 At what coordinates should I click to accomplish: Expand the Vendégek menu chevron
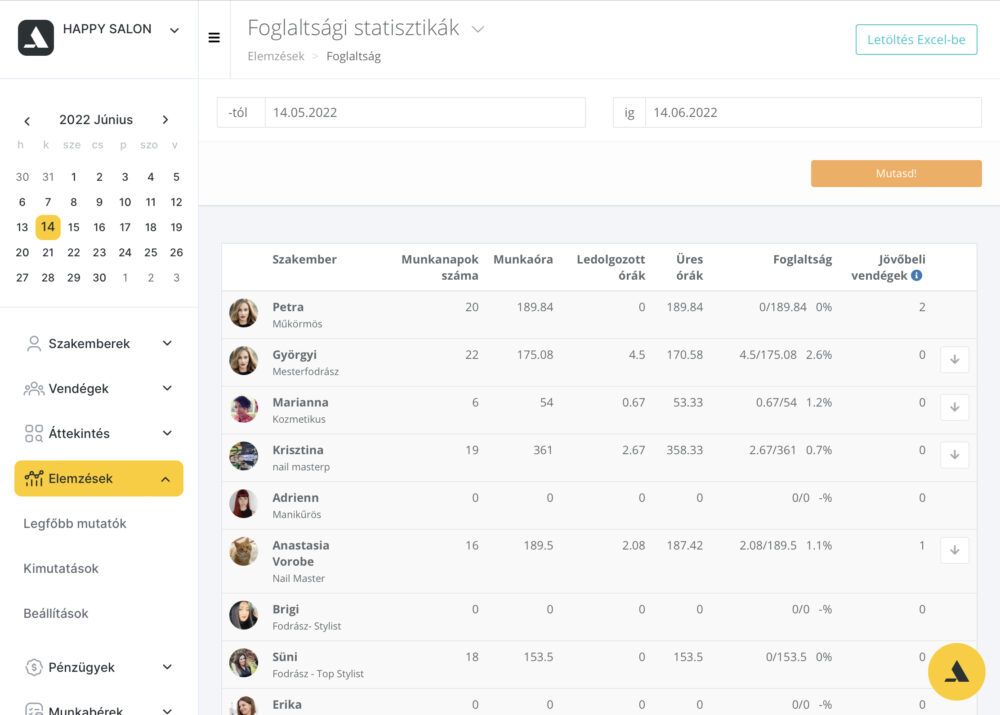[167, 388]
